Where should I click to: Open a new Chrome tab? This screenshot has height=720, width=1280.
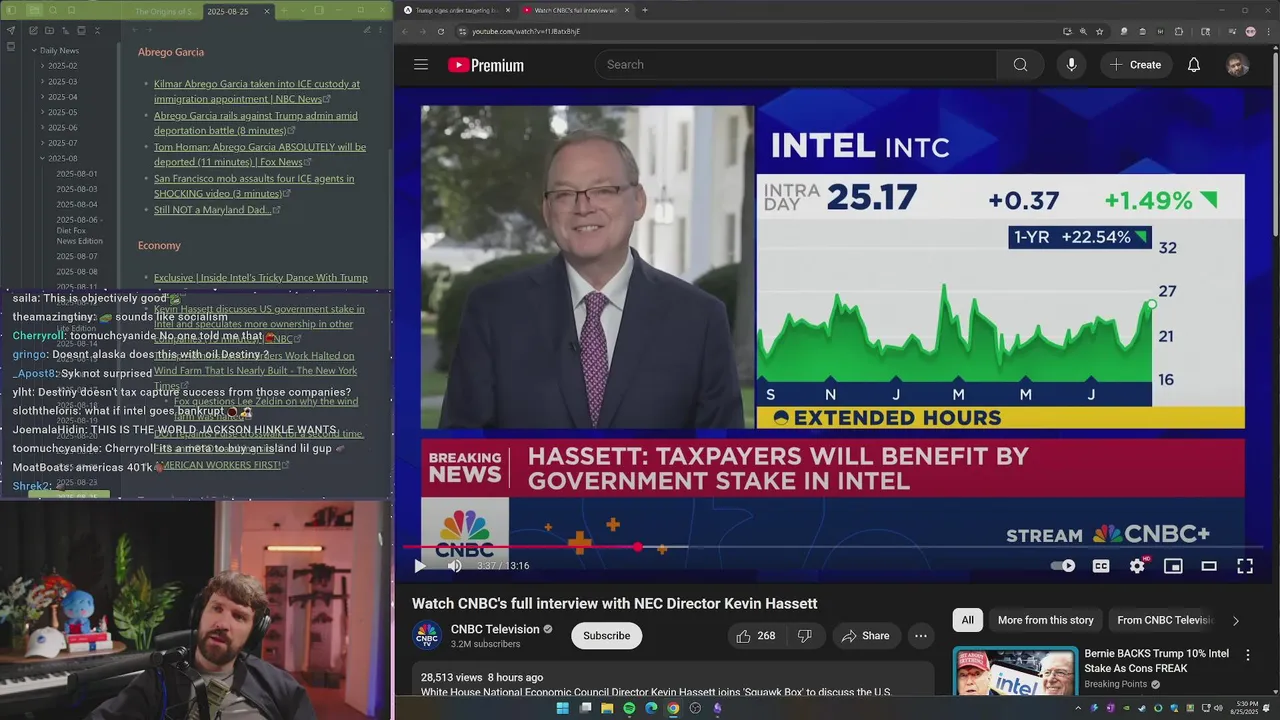point(644,10)
